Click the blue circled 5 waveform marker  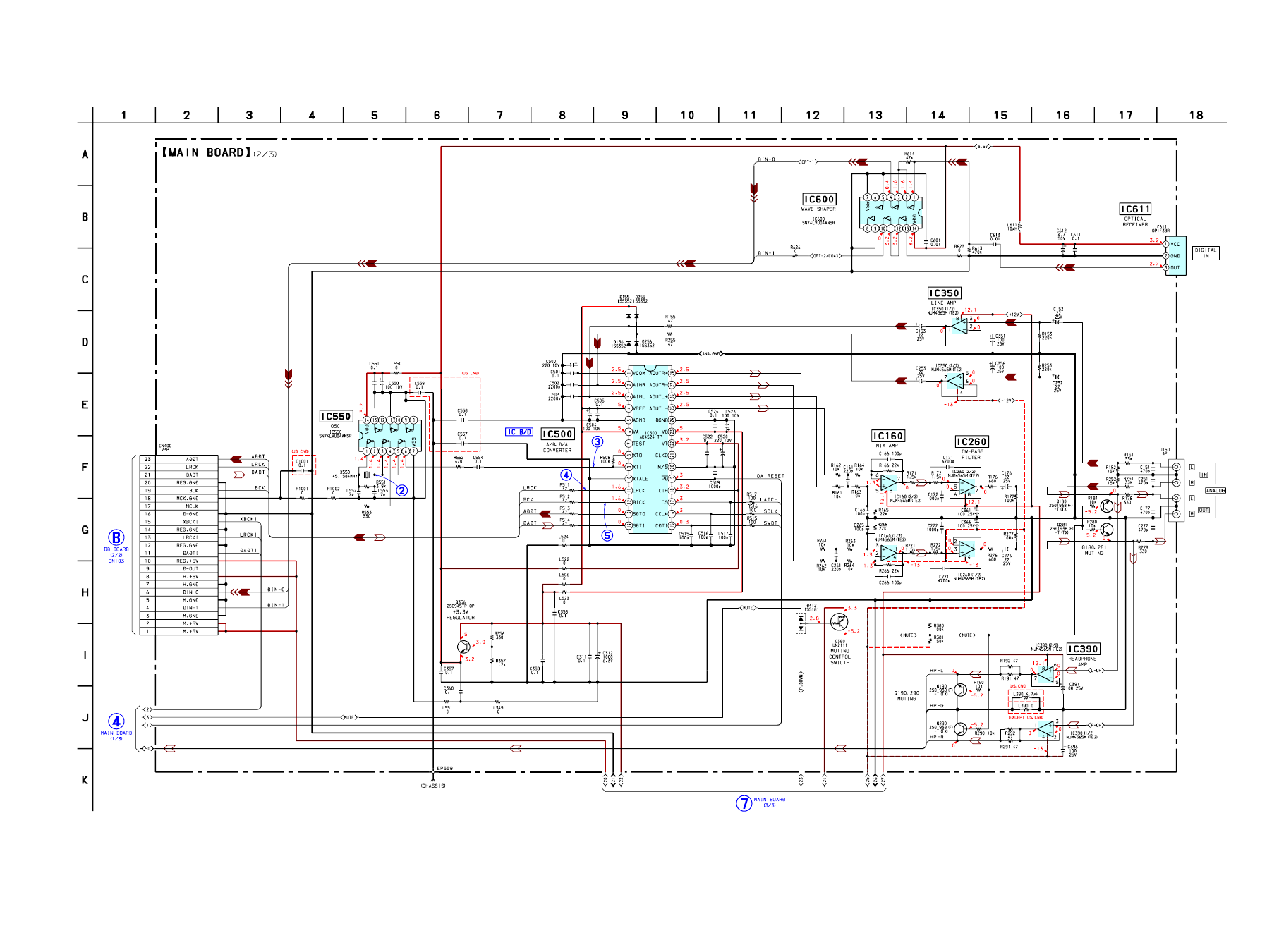coord(607,535)
